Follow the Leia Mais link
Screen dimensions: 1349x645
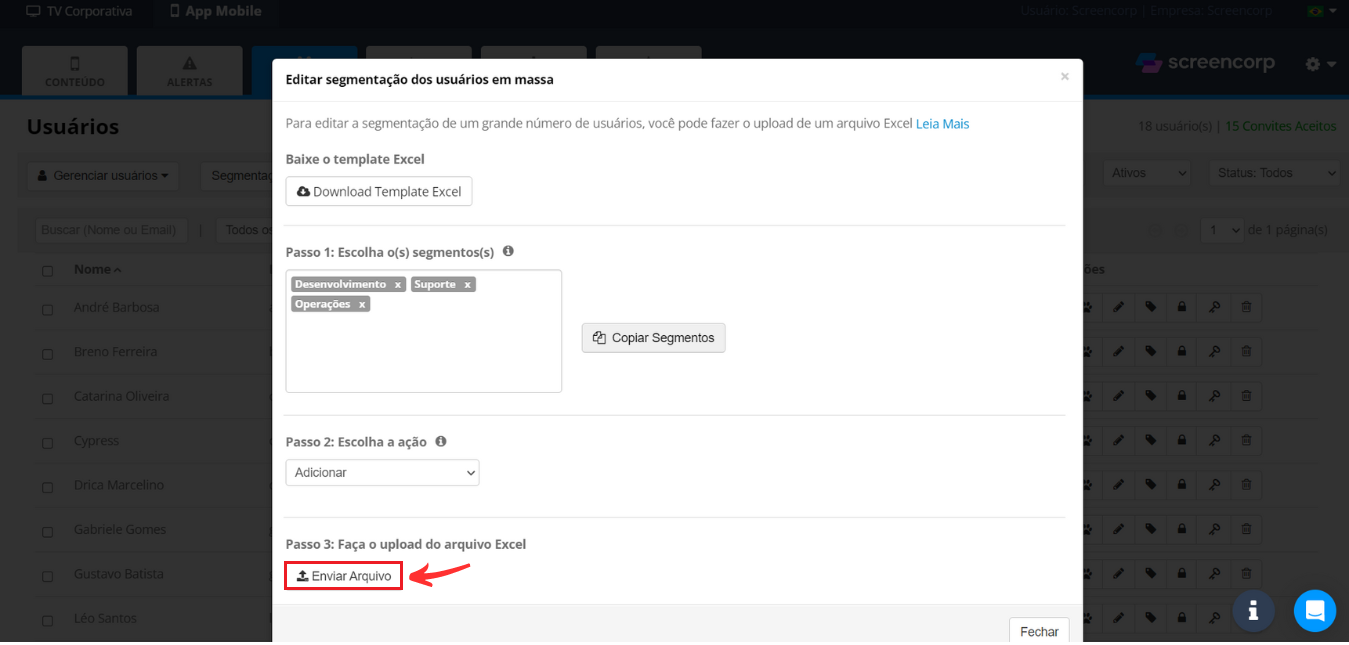[x=942, y=124]
